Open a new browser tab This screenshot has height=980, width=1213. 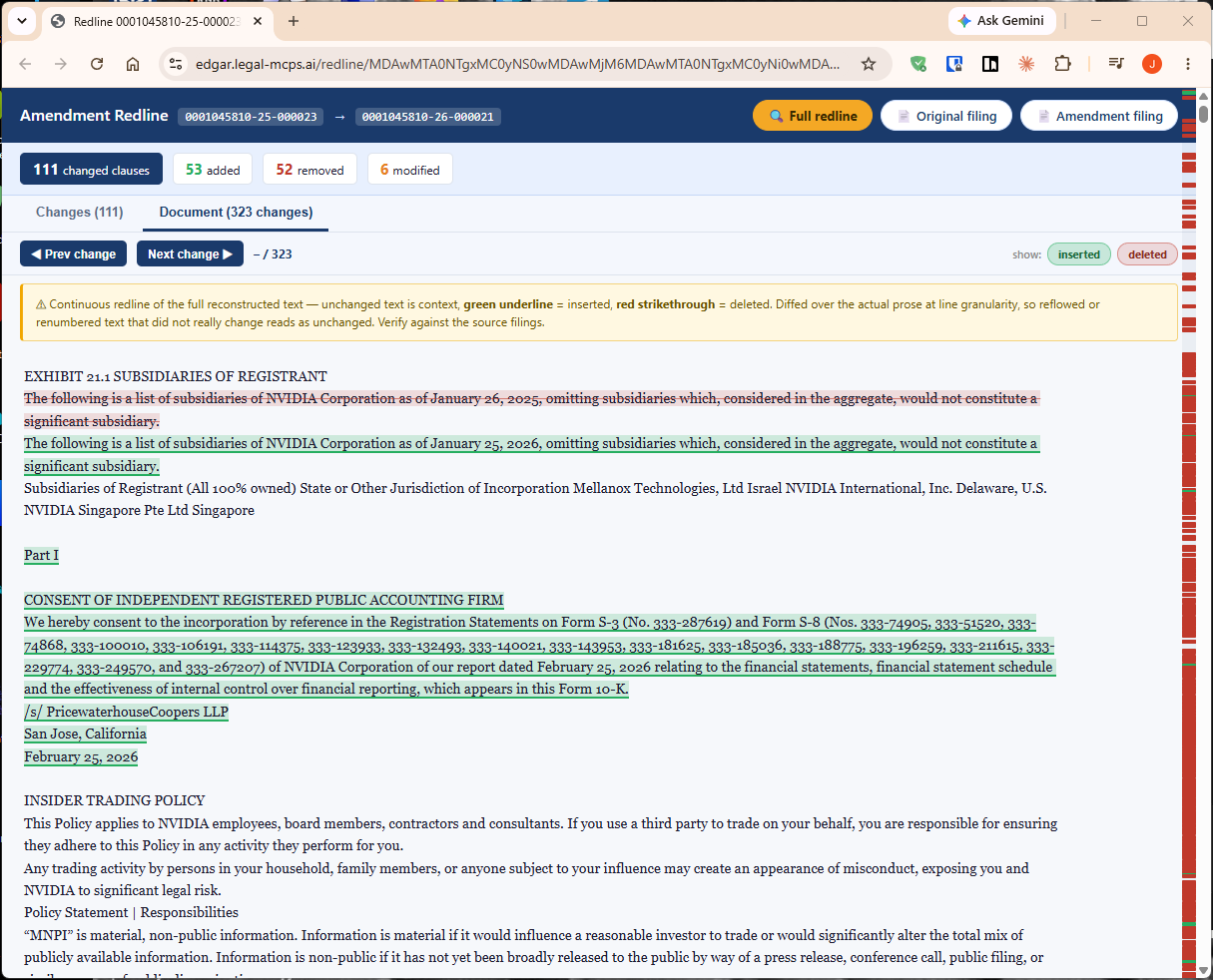[294, 21]
